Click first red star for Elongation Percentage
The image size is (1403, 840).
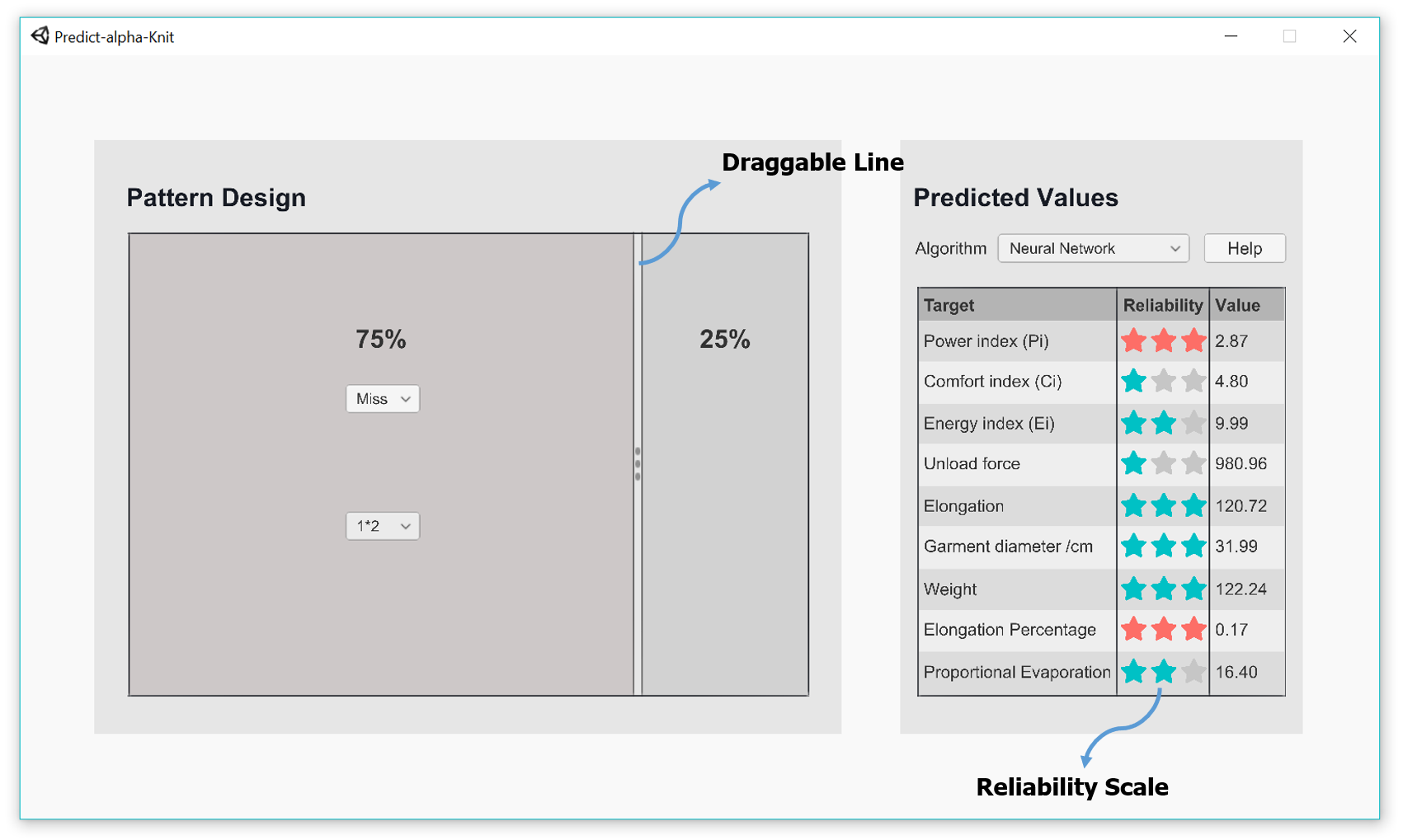(1134, 629)
